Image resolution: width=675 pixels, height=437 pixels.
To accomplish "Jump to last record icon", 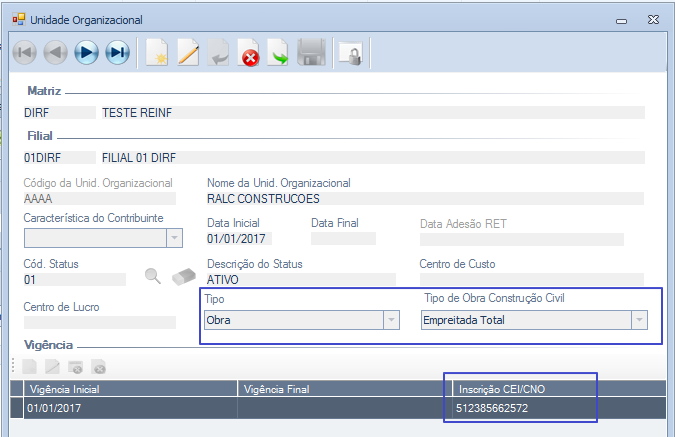I will pyautogui.click(x=118, y=53).
